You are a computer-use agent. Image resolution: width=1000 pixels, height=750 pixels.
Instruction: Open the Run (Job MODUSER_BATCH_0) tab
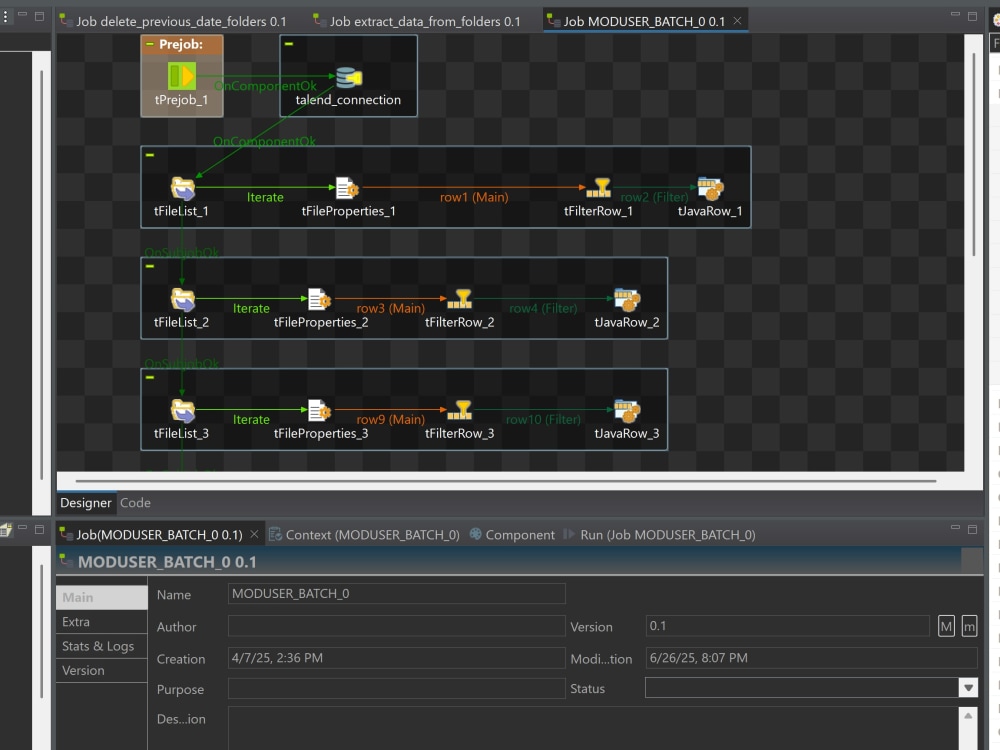point(659,534)
